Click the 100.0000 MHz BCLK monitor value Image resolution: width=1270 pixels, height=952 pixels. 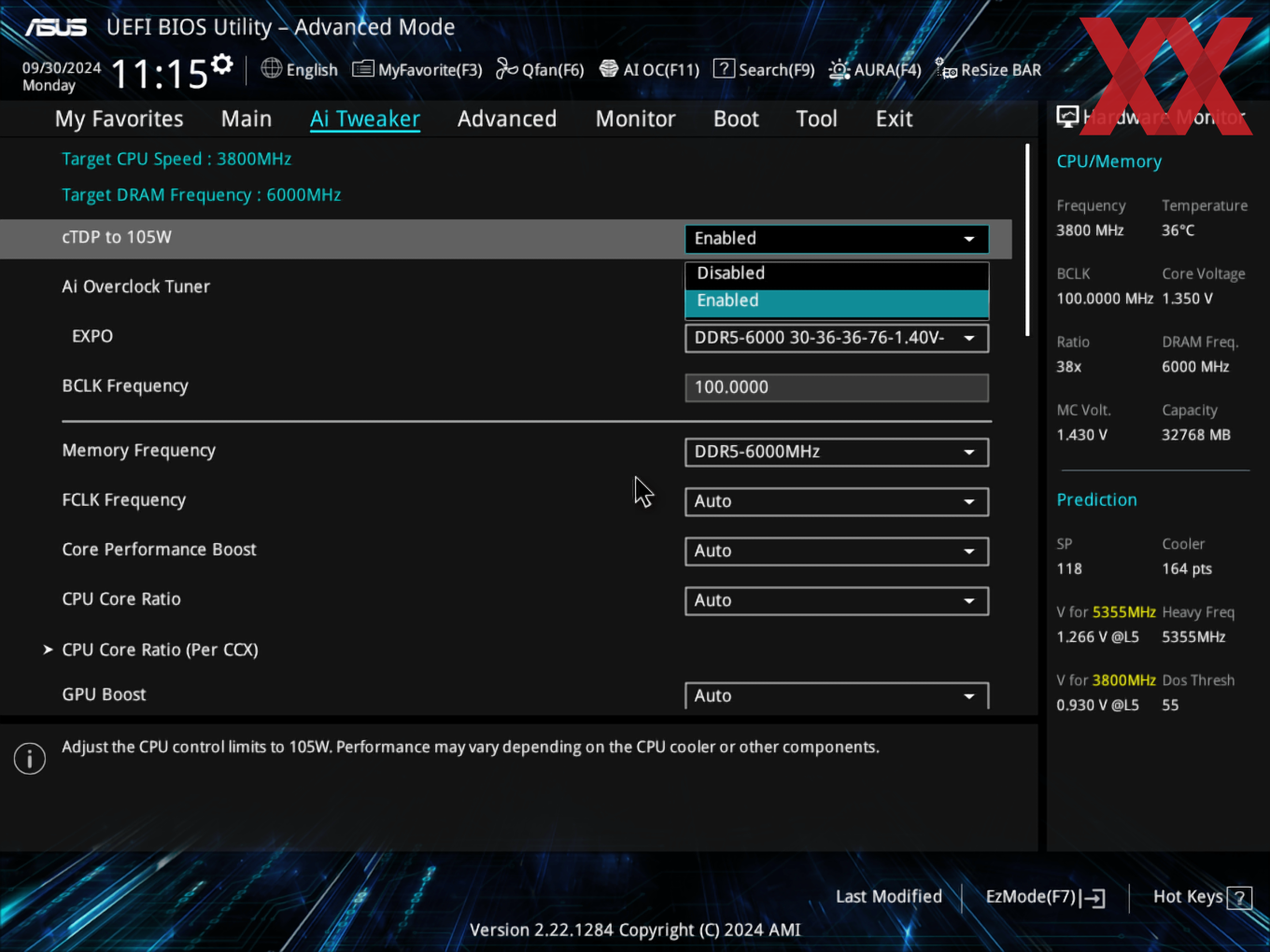pos(1105,299)
